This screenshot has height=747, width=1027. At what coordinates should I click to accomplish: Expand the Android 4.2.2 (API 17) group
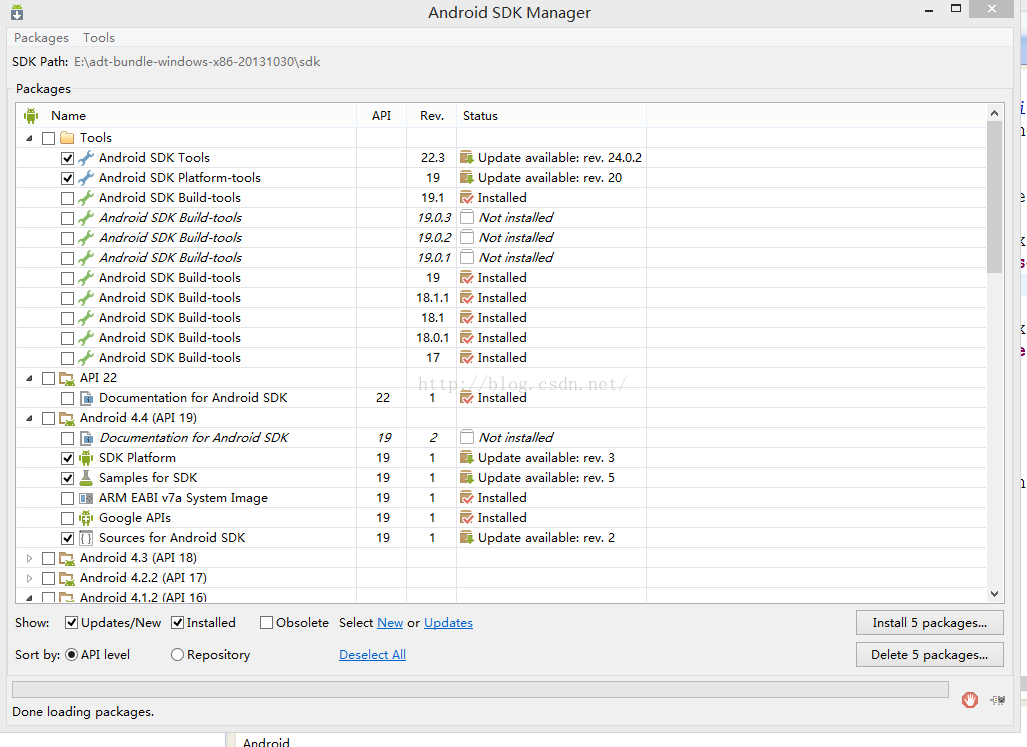pos(29,579)
